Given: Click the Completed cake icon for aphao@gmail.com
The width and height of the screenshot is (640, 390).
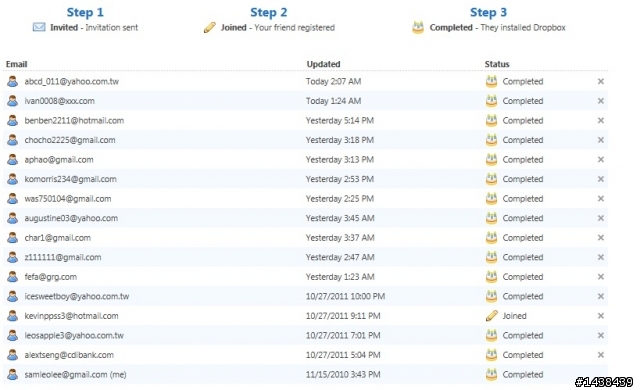Looking at the screenshot, I should coord(491,159).
